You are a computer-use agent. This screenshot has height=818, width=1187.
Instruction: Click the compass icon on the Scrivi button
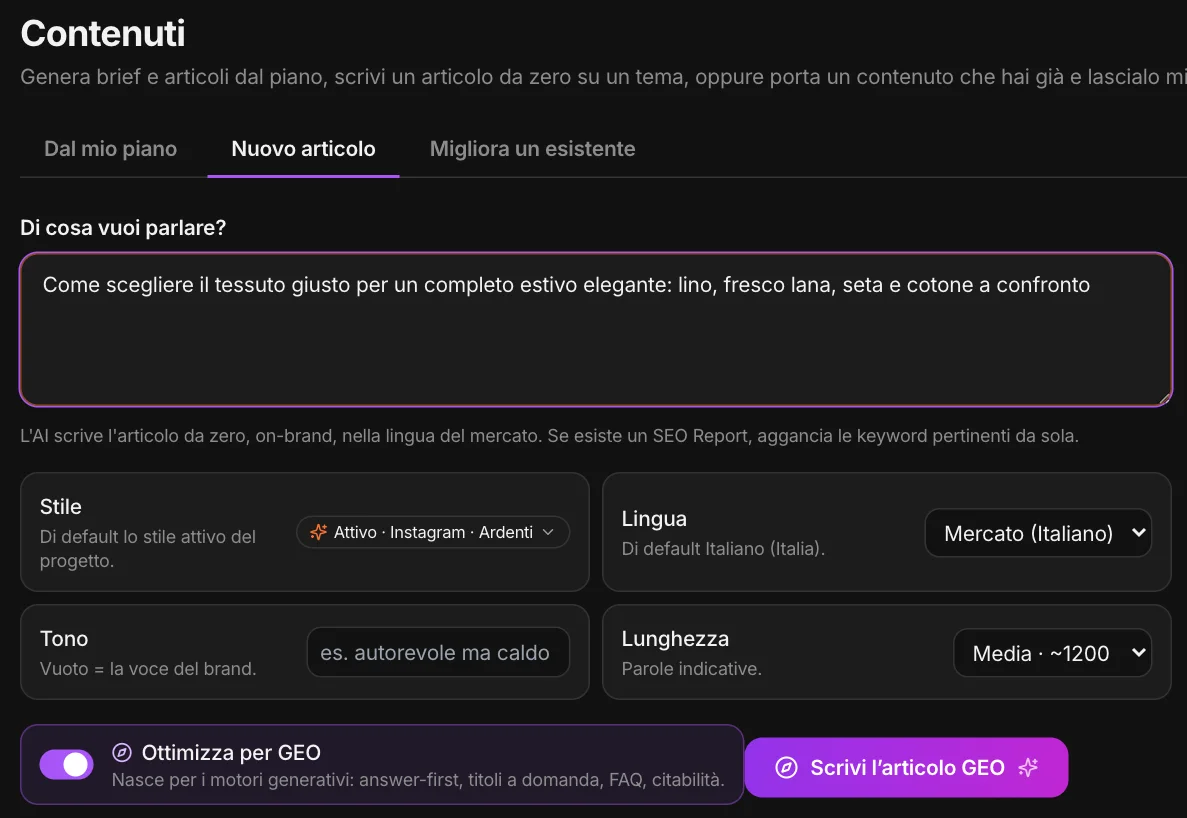pos(787,767)
